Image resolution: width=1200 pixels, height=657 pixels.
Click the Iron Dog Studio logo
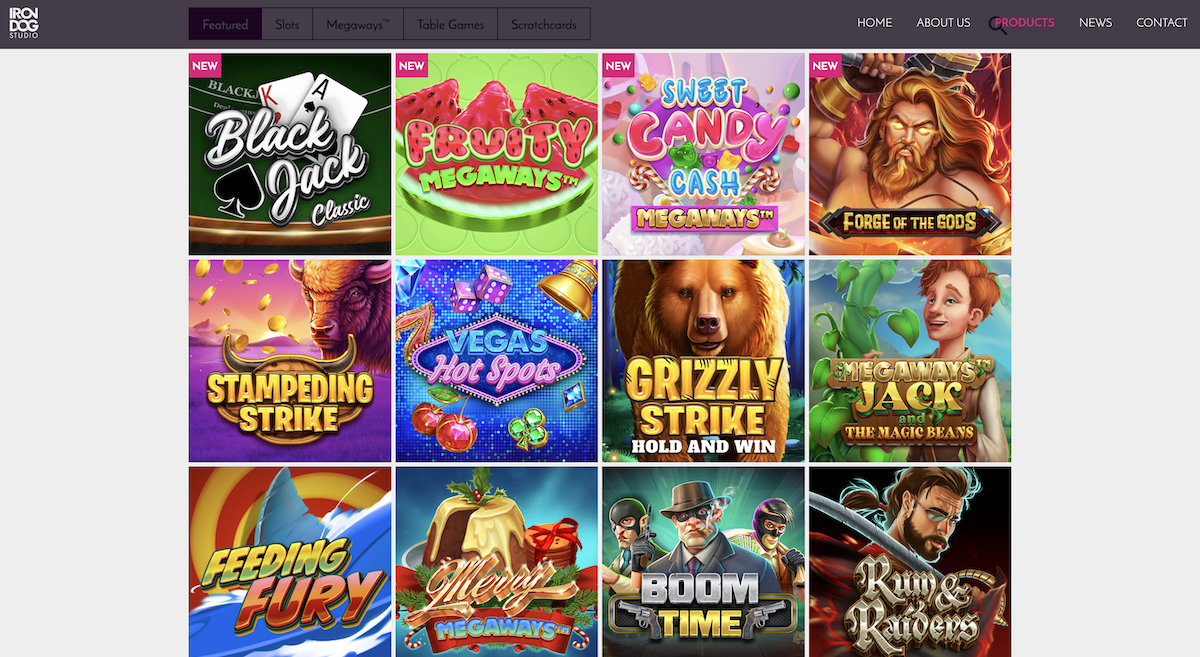[x=24, y=23]
